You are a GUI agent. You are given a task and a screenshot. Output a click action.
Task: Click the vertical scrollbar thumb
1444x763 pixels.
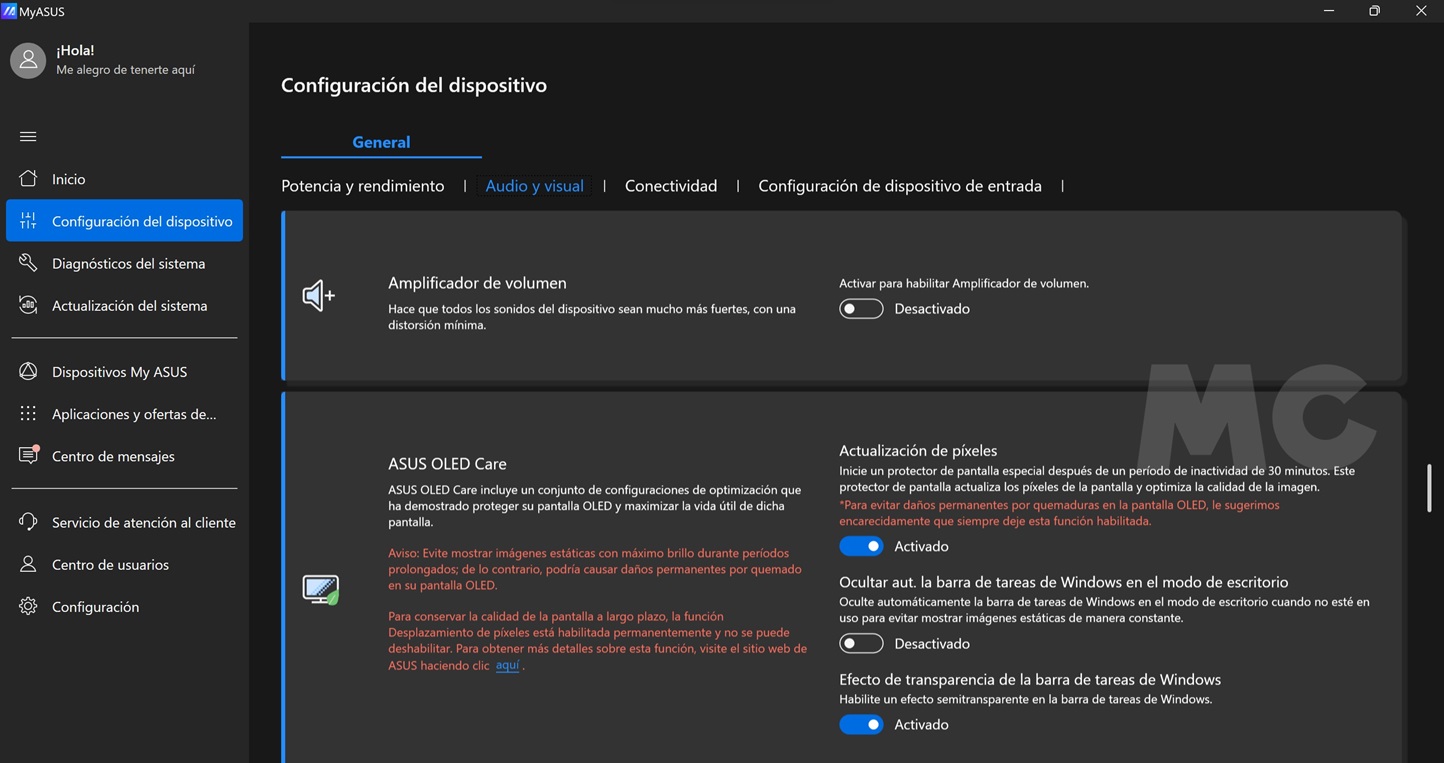(x=1428, y=487)
